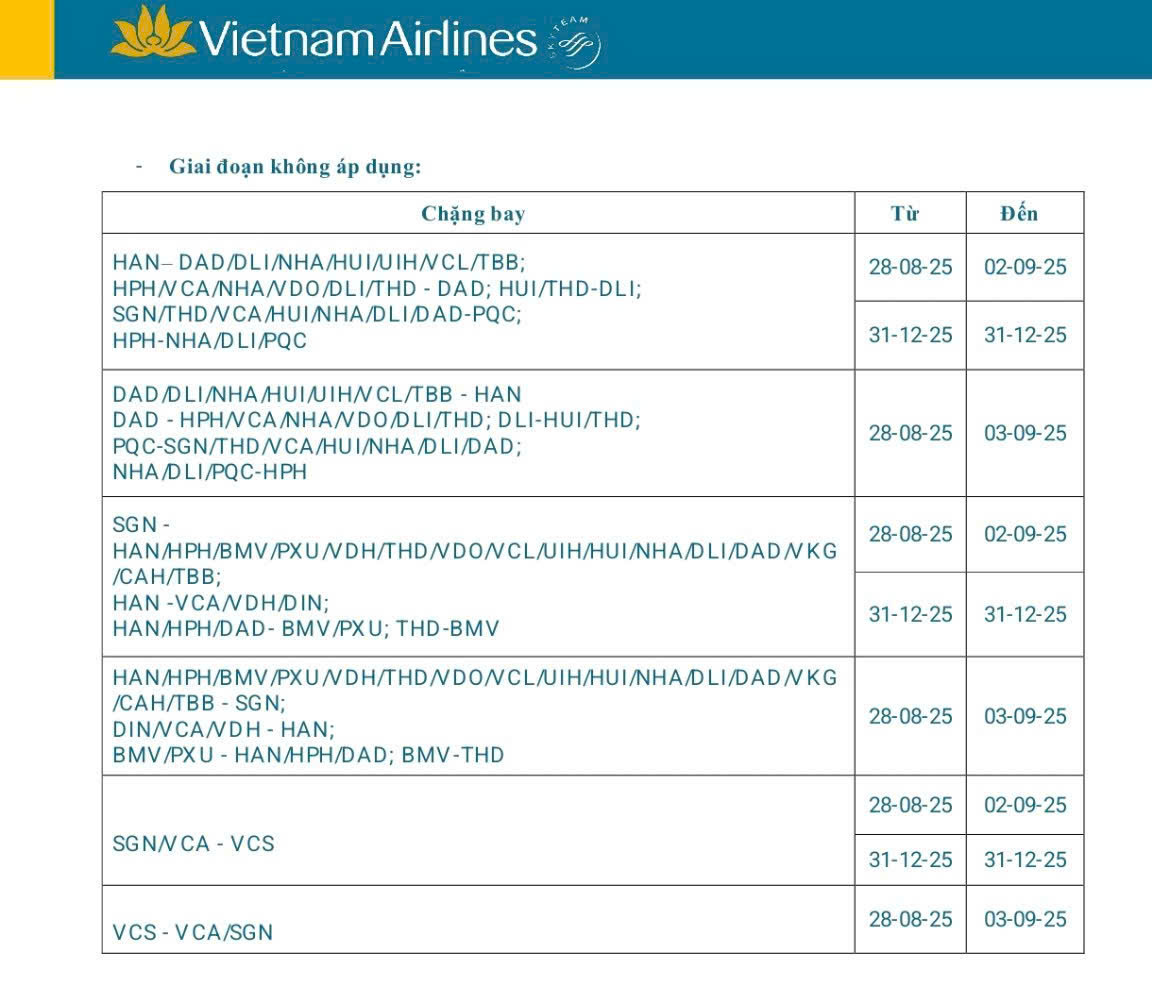The image size is (1152, 987).
Task: Click the SkyTeam emblem icon
Action: [575, 43]
